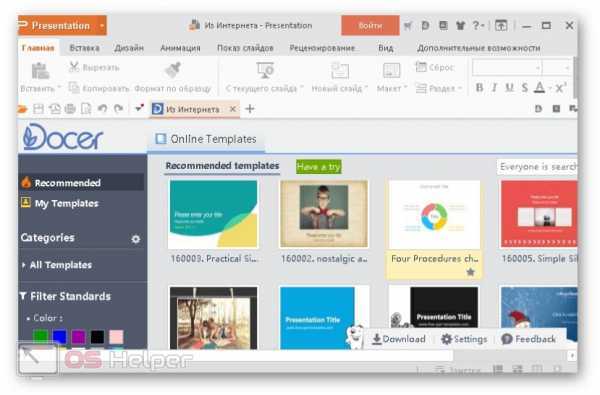Click the Bold formatting icon
The width and height of the screenshot is (600, 395).
click(x=479, y=88)
